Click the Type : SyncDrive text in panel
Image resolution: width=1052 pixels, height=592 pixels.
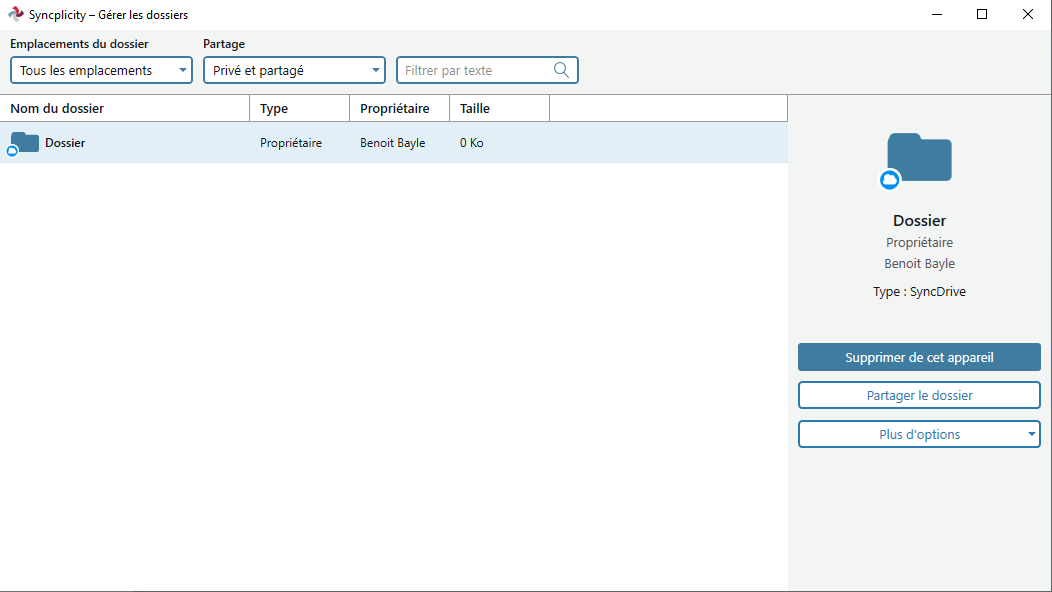919,291
